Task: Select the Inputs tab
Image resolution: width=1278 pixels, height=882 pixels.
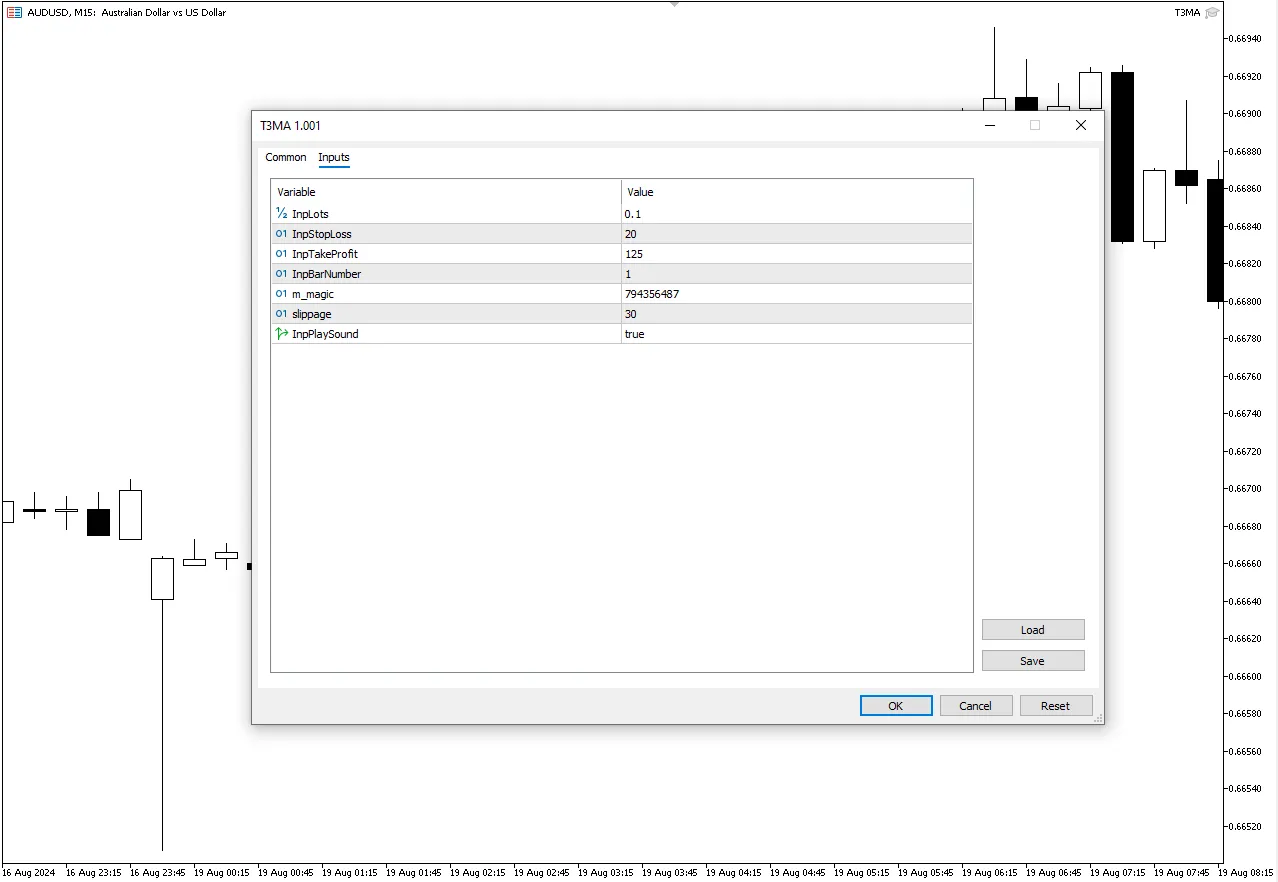Action: 334,157
